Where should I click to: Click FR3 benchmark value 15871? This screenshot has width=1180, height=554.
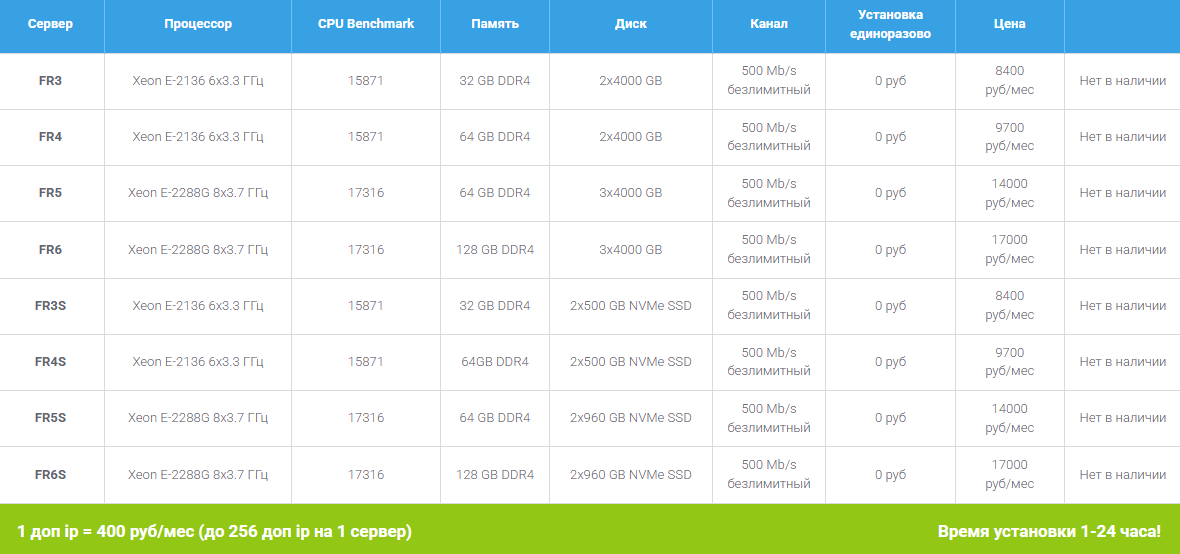point(366,81)
